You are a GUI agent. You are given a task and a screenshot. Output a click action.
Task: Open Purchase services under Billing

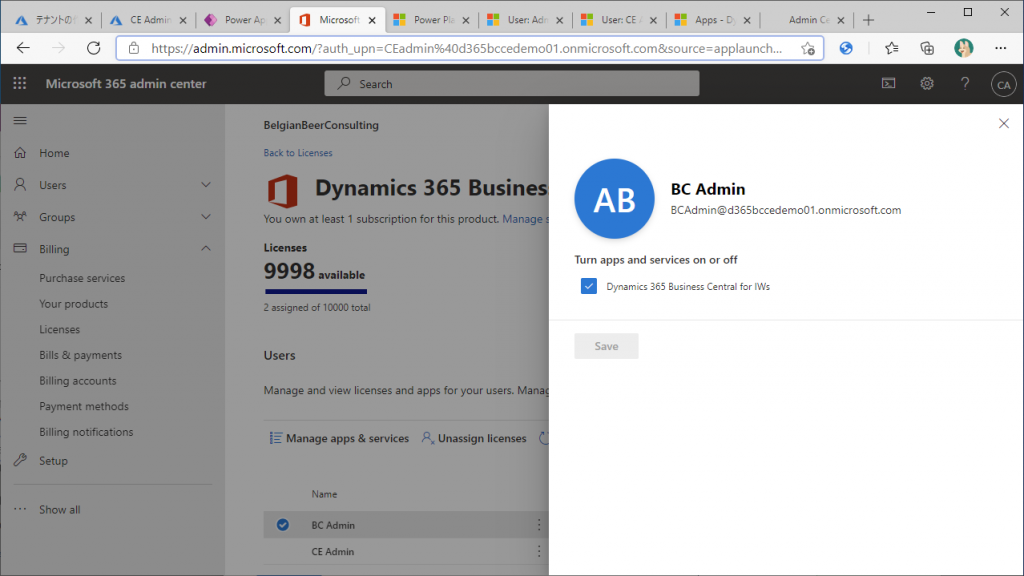tap(82, 278)
